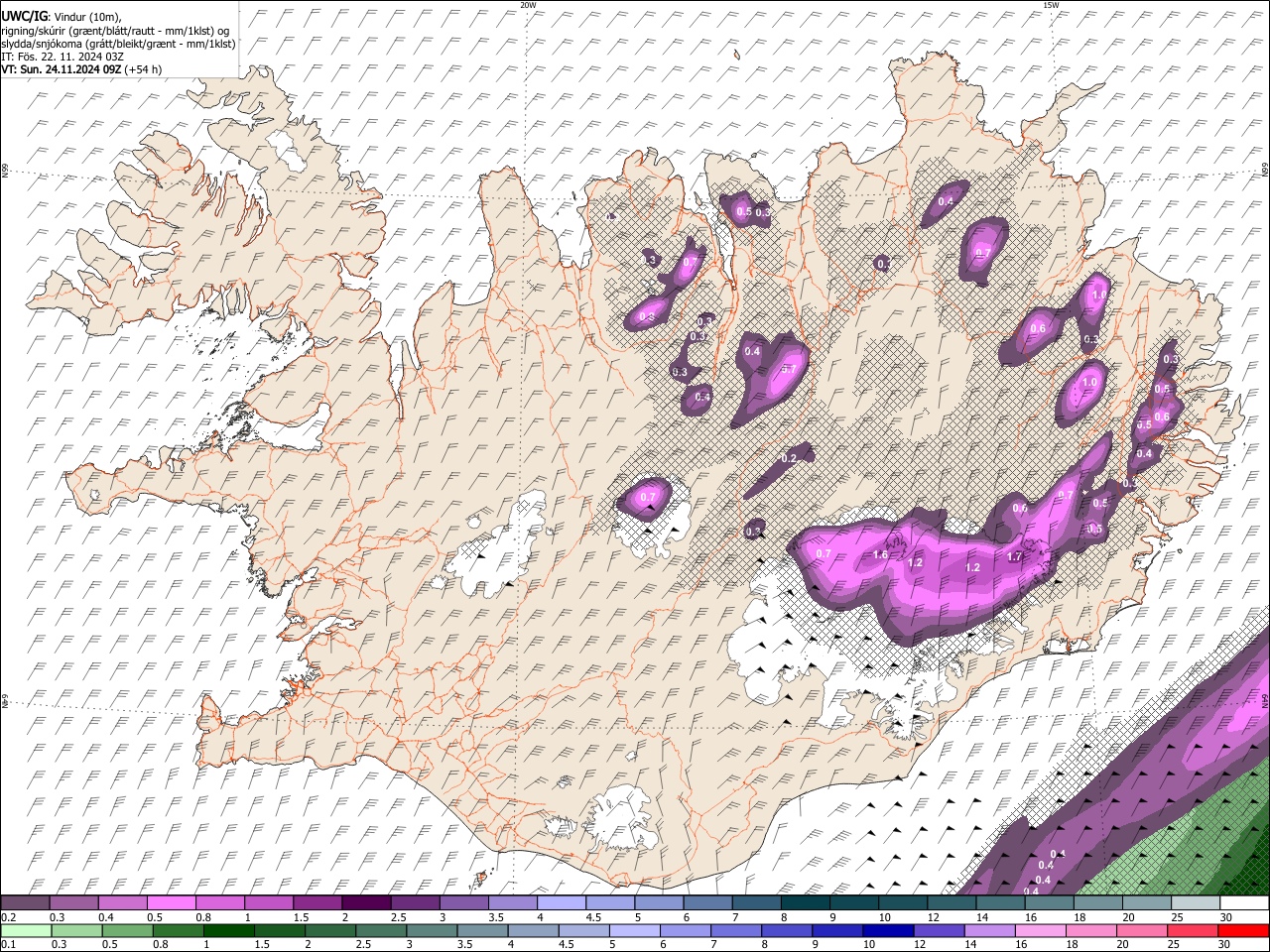Select the white snow swatch starting at 30

pos(1244,902)
